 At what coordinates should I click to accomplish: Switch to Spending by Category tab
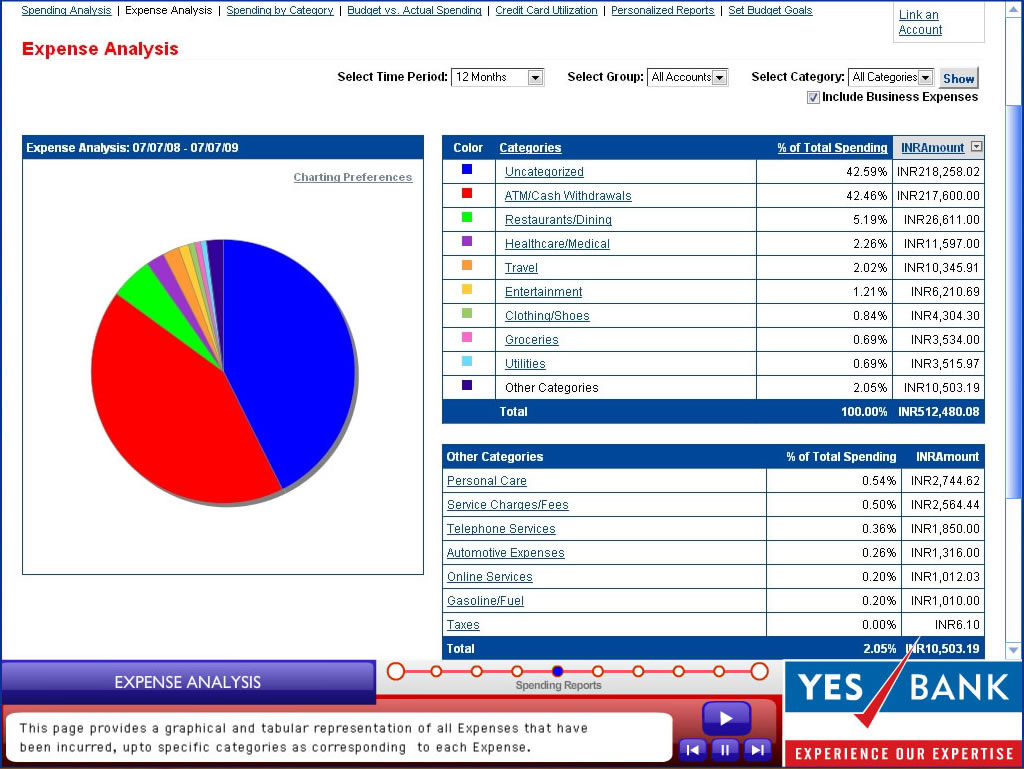[x=280, y=11]
